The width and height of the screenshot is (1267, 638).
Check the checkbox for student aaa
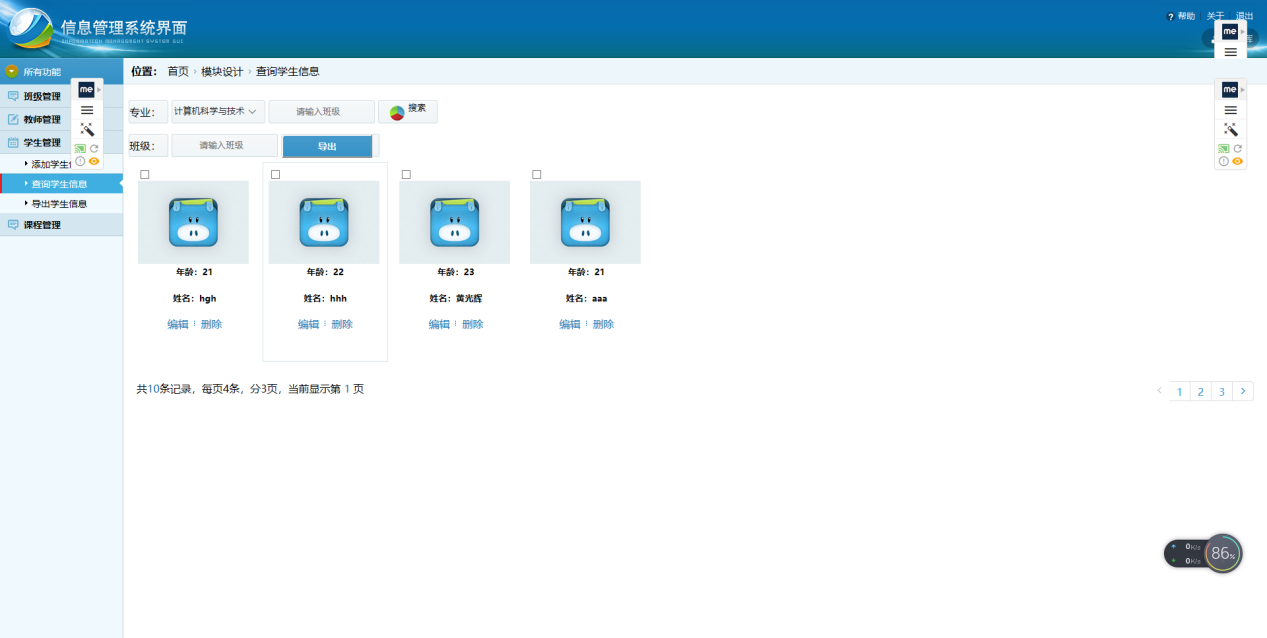537,175
